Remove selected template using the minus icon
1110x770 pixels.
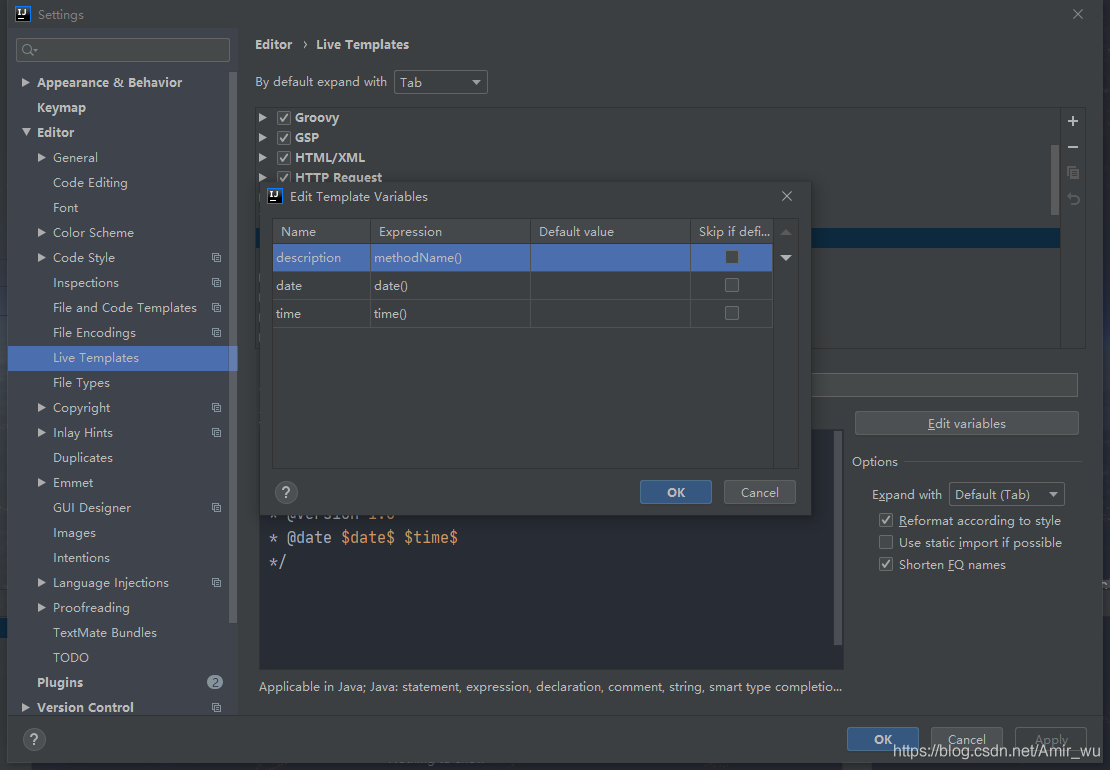pyautogui.click(x=1072, y=147)
